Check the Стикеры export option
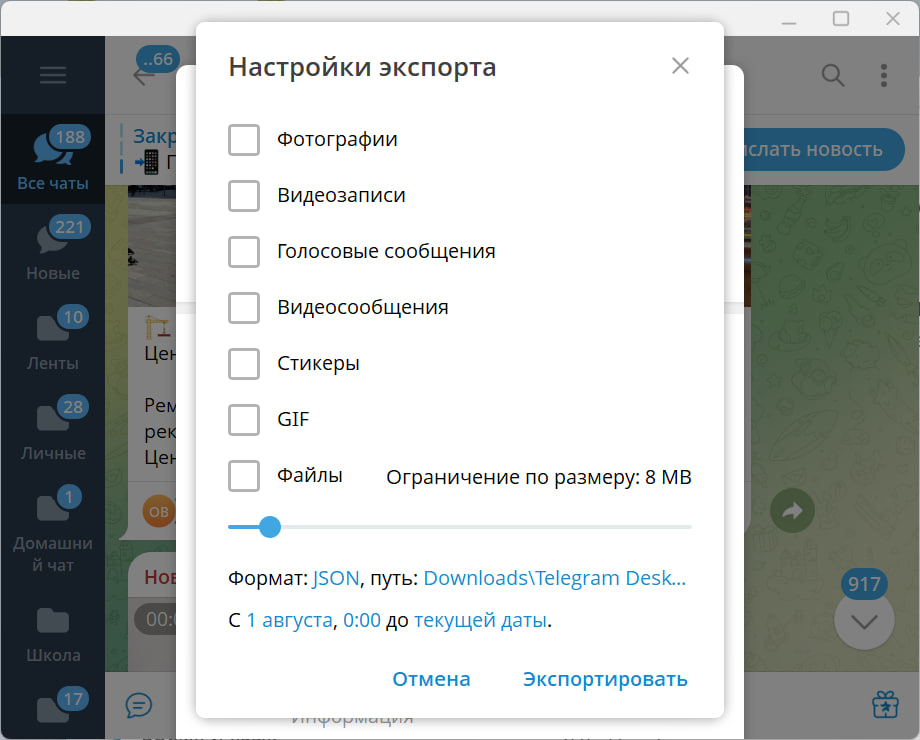Screen dimensions: 920x740 (x=244, y=364)
